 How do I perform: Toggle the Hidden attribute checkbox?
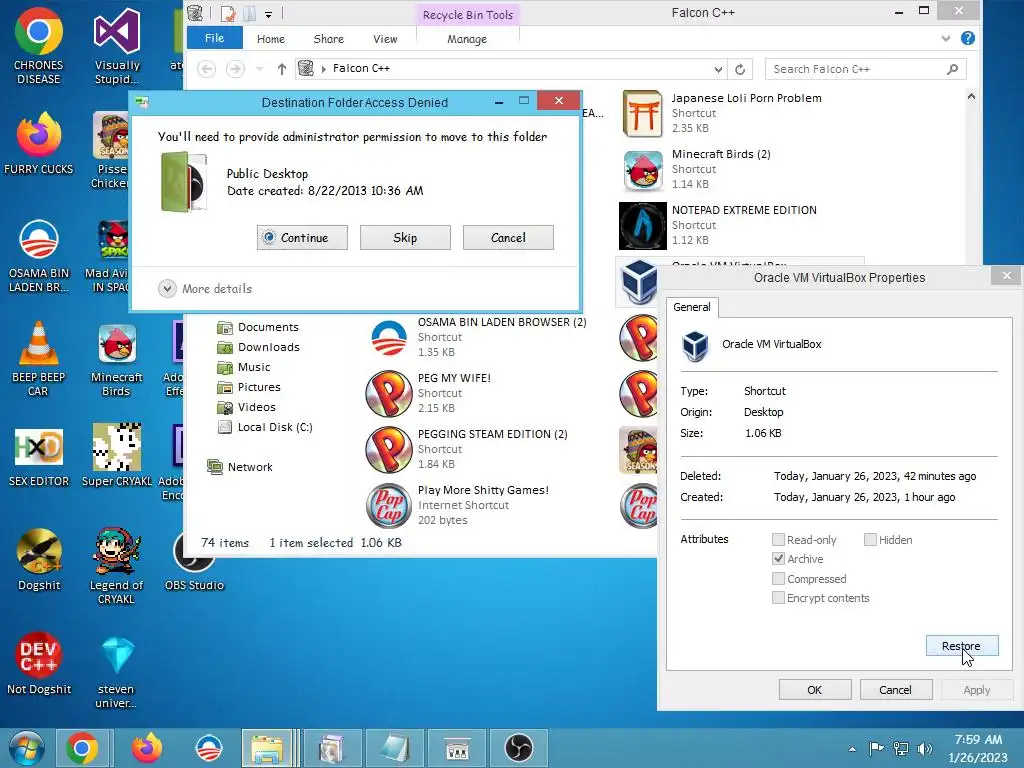point(870,539)
